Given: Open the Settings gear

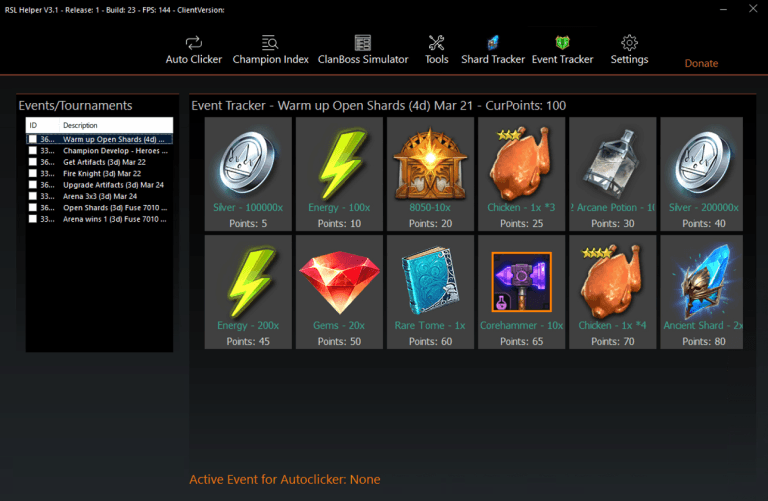Looking at the screenshot, I should coord(629,50).
